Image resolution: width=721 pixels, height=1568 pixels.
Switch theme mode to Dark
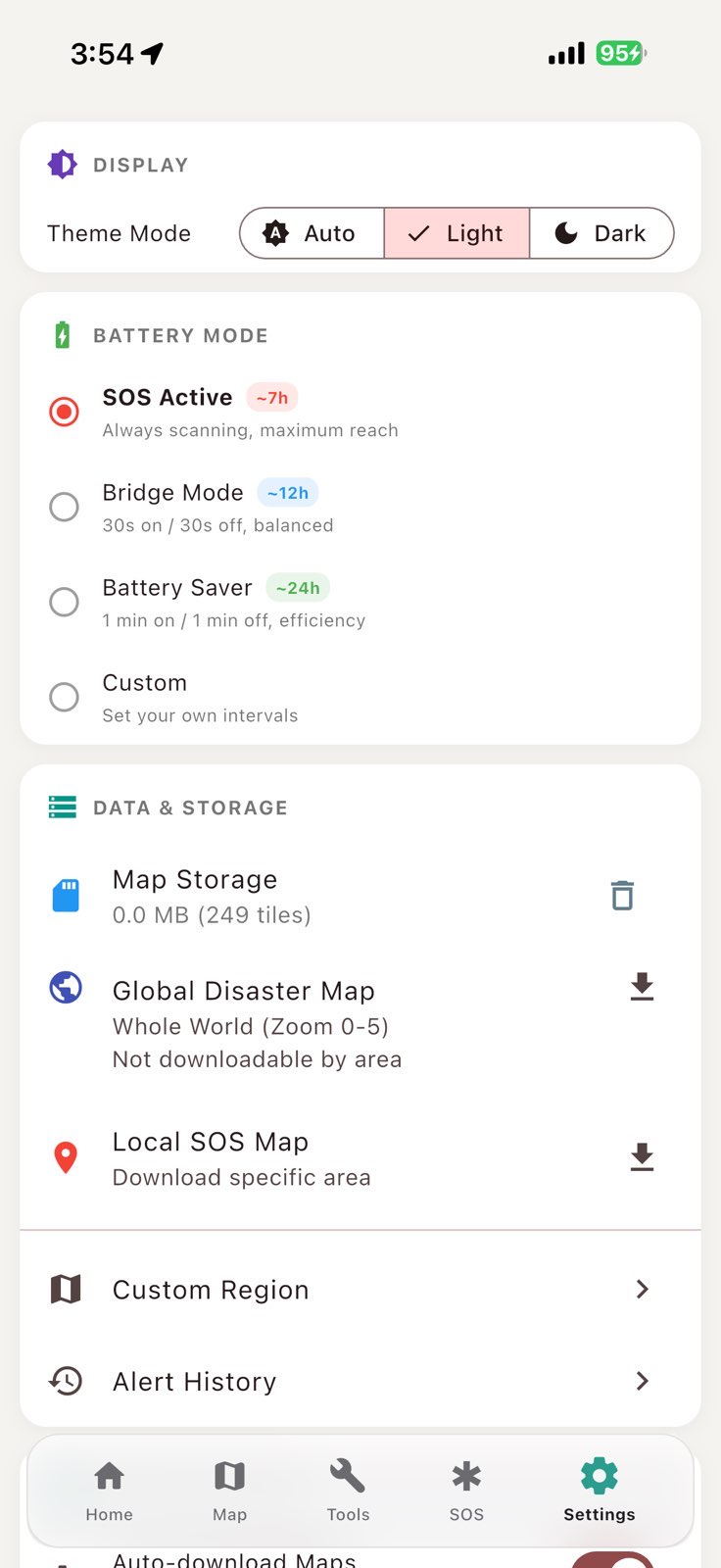pos(601,233)
